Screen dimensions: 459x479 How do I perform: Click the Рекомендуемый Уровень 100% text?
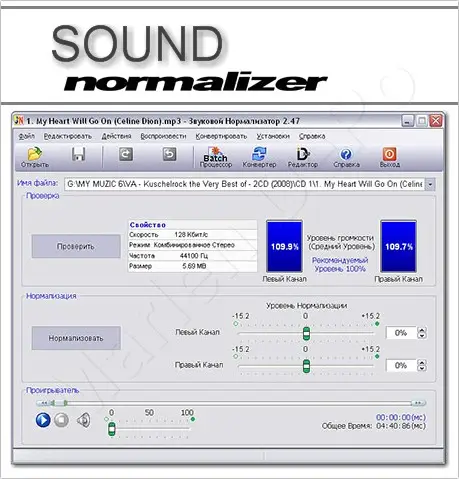(x=340, y=264)
